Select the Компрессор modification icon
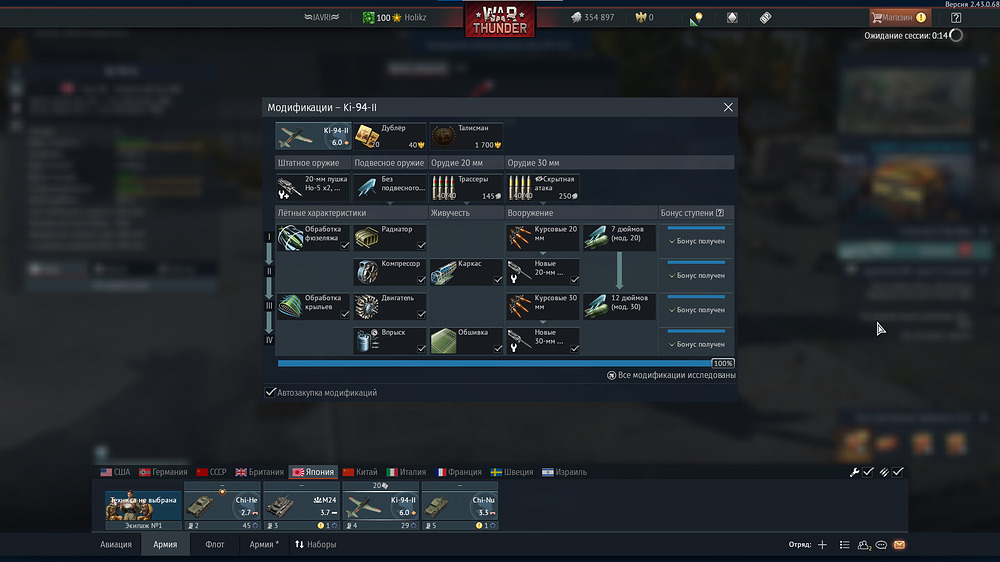Image resolution: width=1000 pixels, height=562 pixels. 366,272
